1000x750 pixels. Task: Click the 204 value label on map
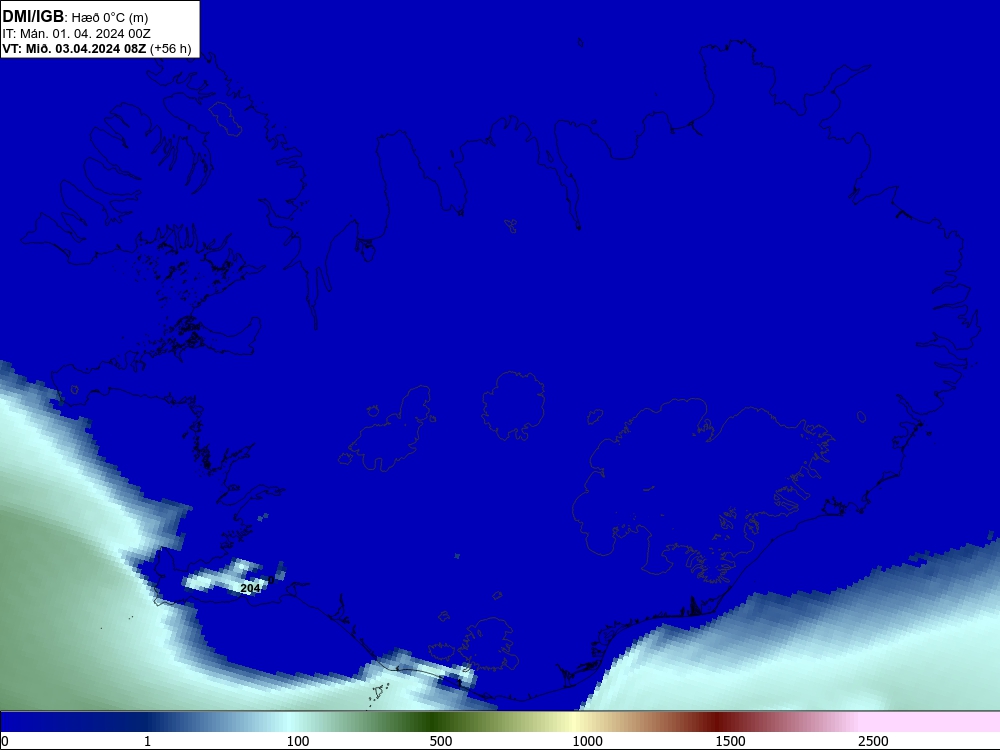tap(250, 588)
